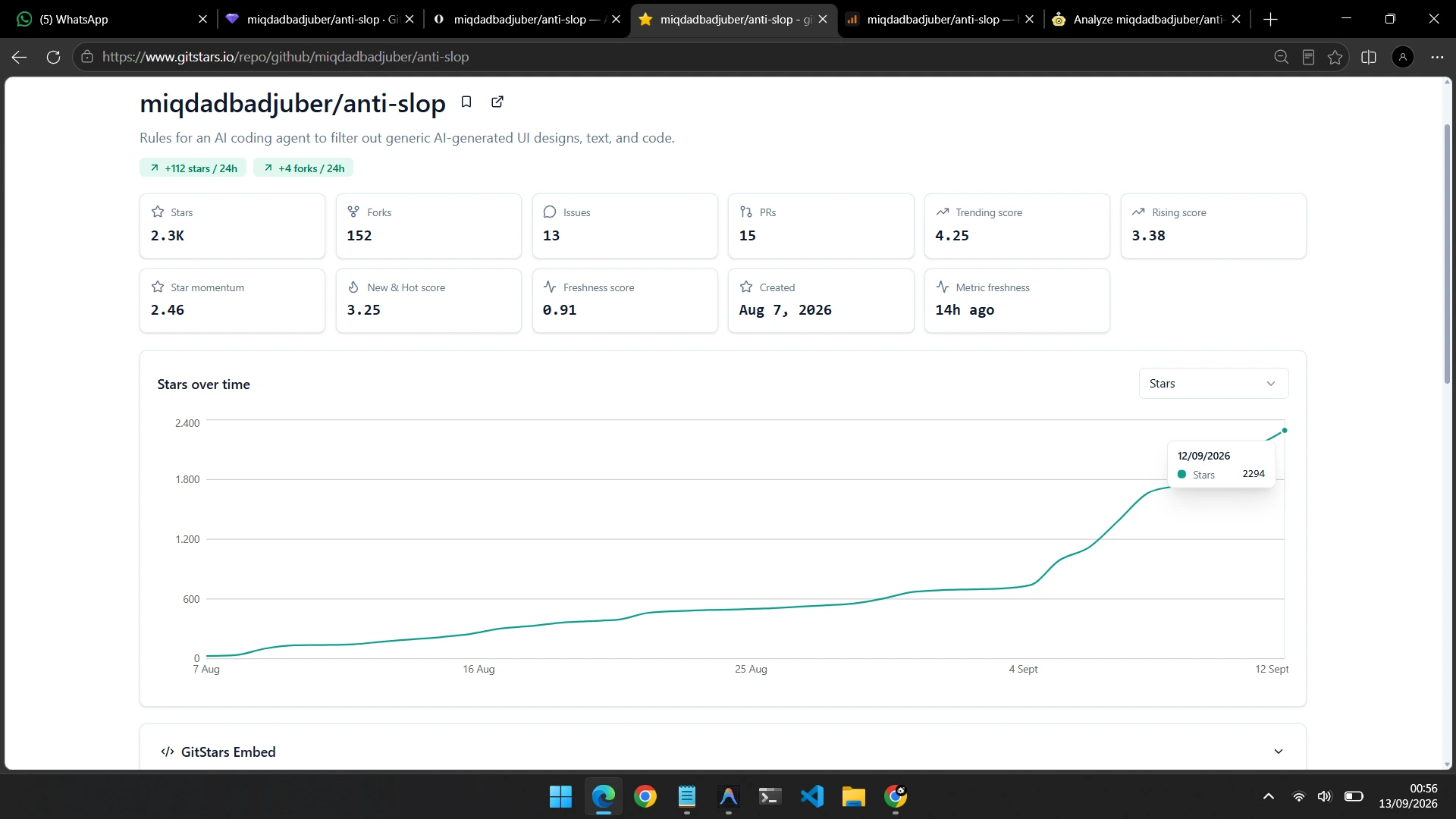Click the chart's latest 12 Sept data point
1456x819 pixels.
pos(1285,431)
